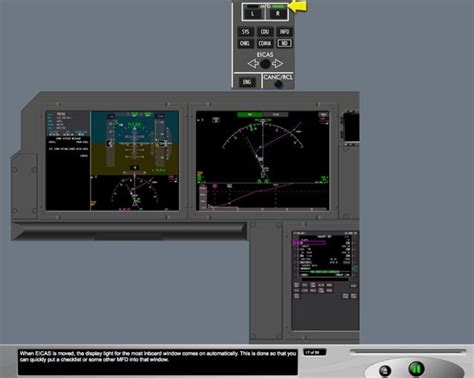
Task: Click the auxiliary display block left of PFD
Action: point(68,161)
